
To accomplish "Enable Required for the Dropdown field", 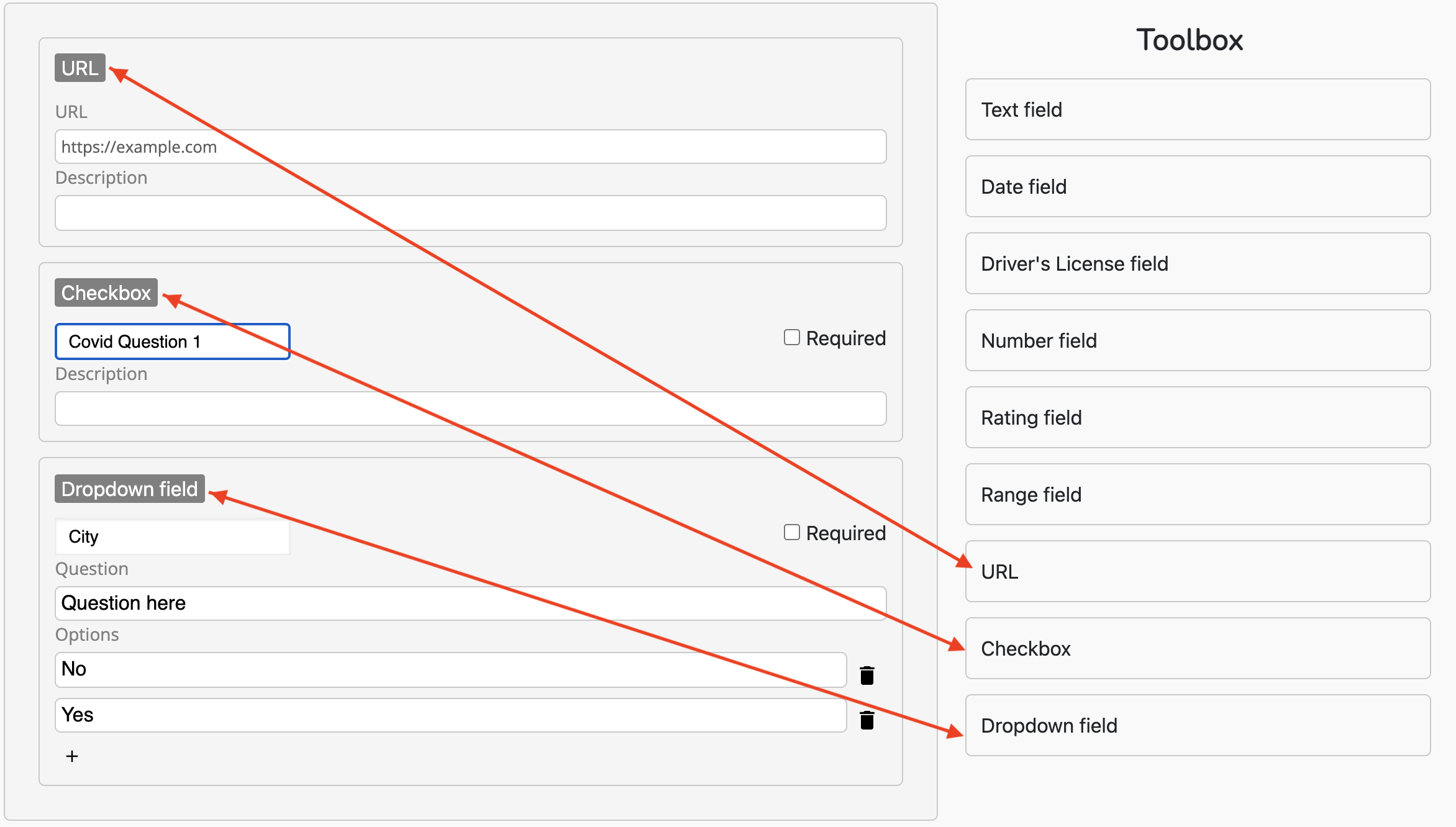I will tap(791, 533).
